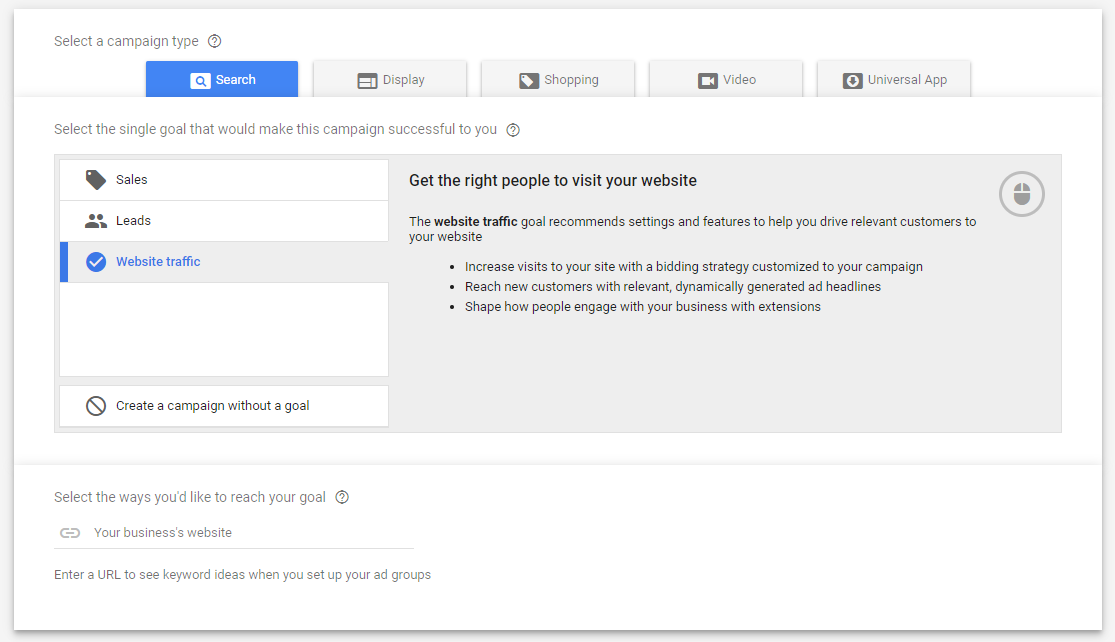Focus the Your business's website field
This screenshot has width=1115, height=642.
click(250, 533)
